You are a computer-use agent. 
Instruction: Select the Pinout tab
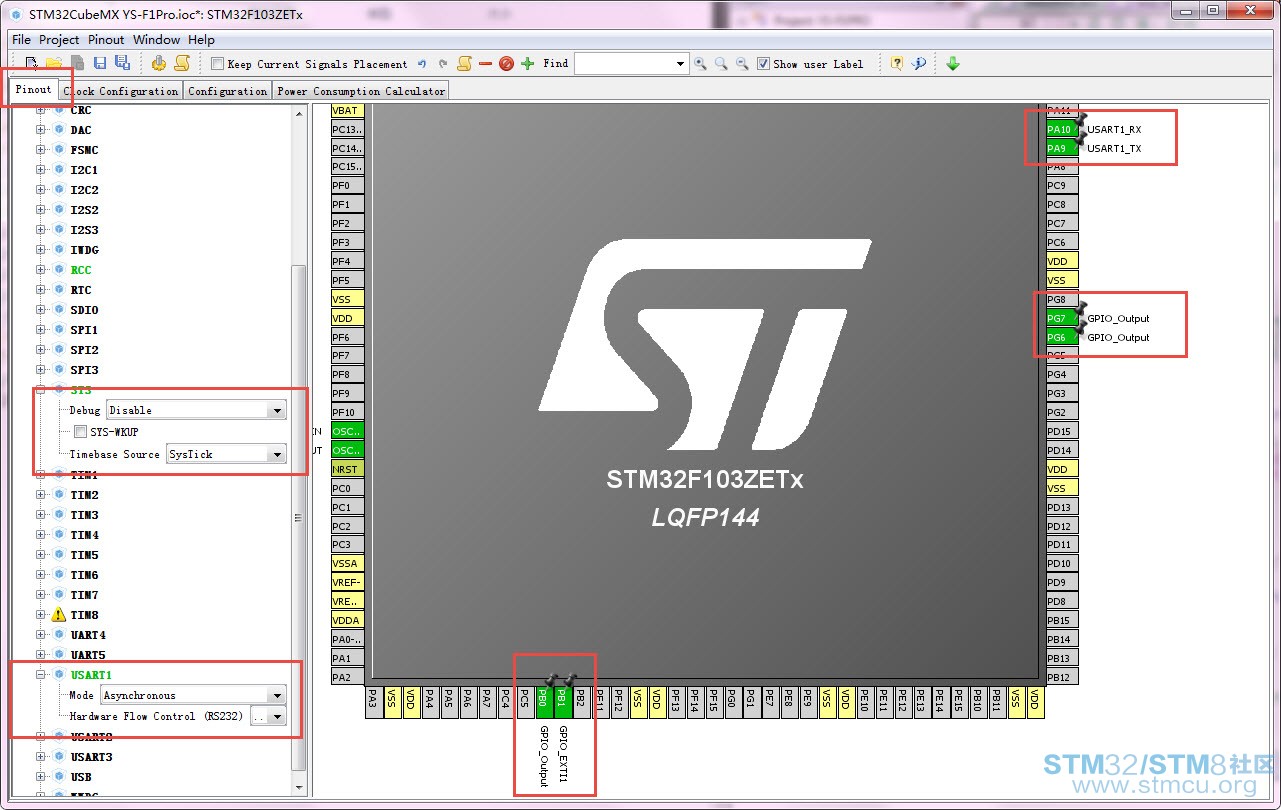[33, 90]
